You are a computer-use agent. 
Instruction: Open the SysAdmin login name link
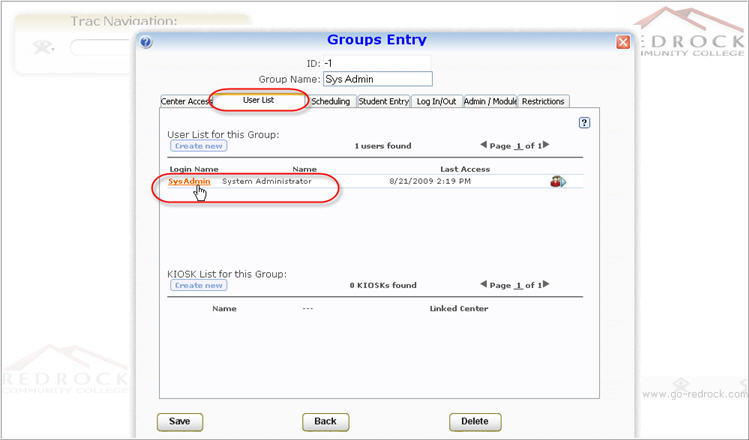point(189,181)
